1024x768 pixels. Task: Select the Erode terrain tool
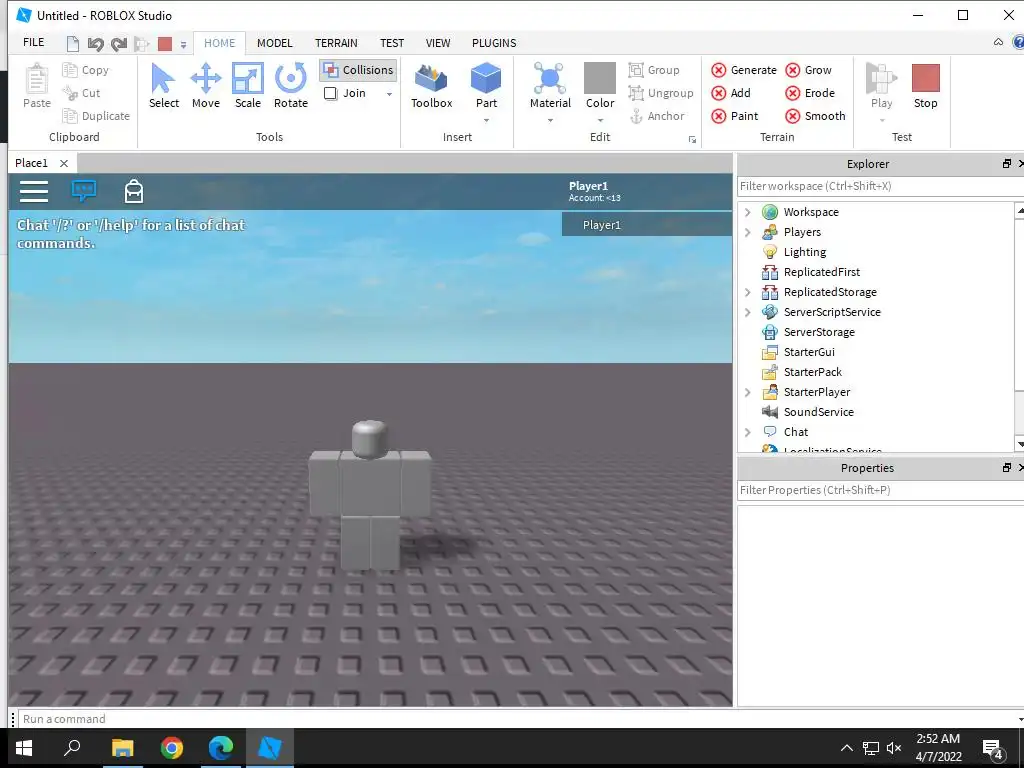click(x=810, y=93)
